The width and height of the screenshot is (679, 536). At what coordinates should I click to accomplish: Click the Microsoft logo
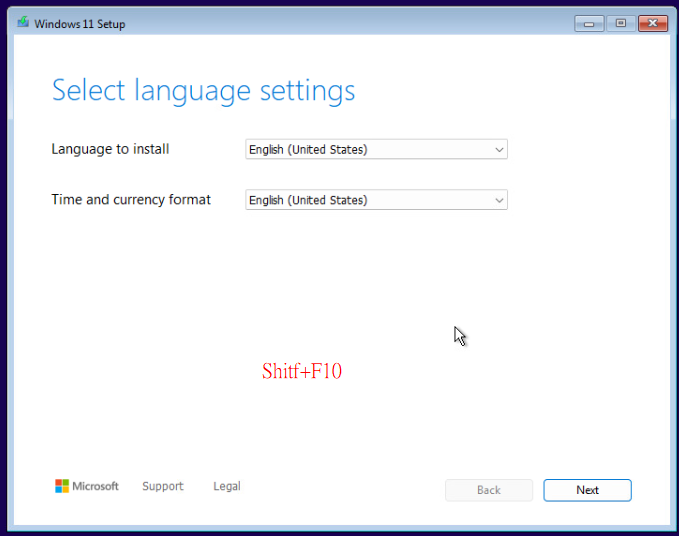pos(87,486)
